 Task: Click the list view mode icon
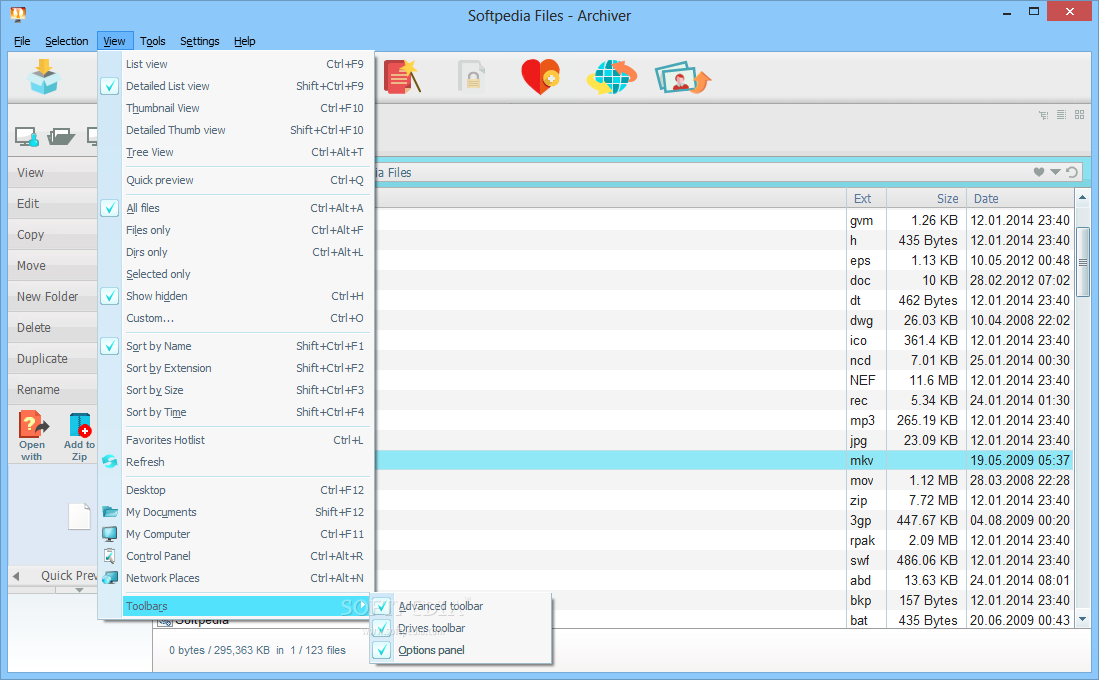click(1061, 114)
